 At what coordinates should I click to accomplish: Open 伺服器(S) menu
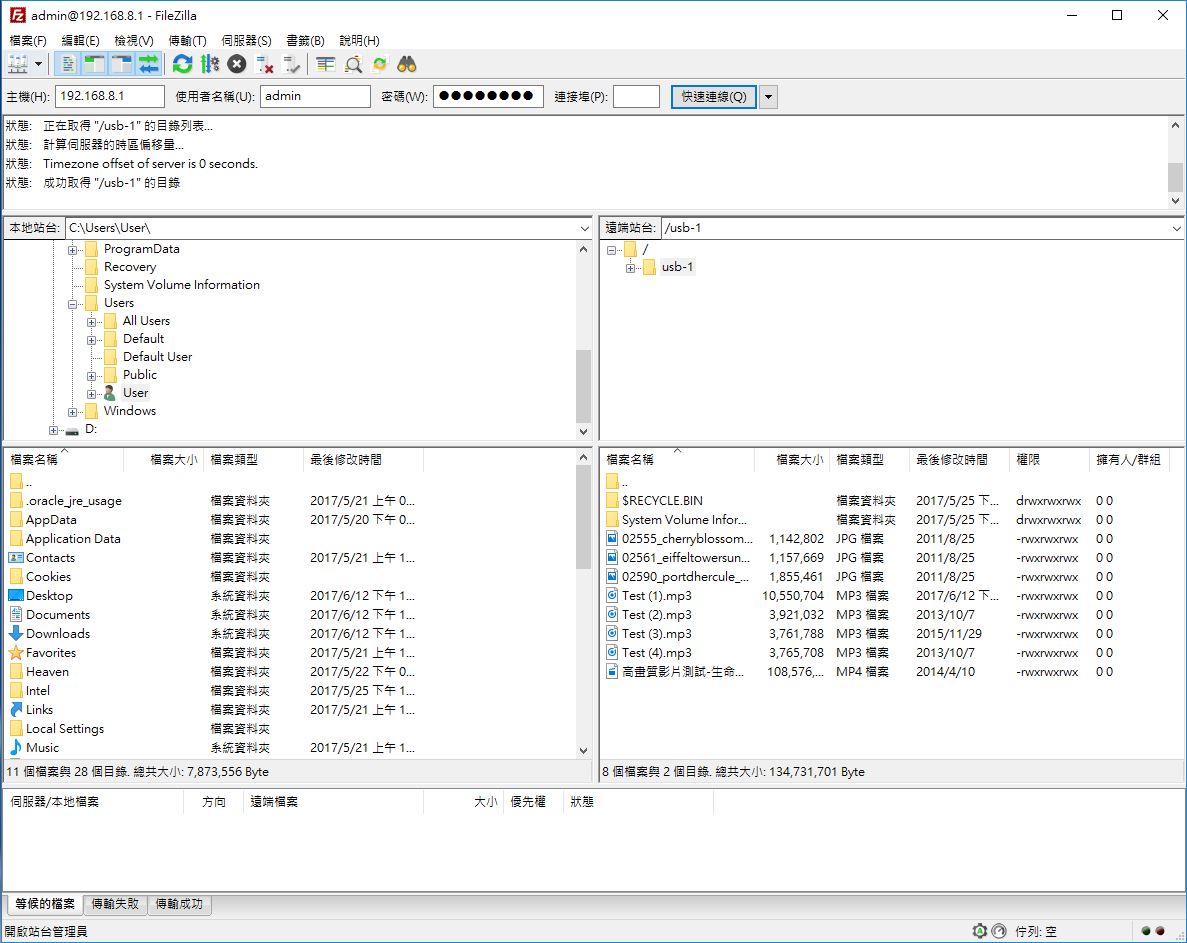tap(246, 40)
